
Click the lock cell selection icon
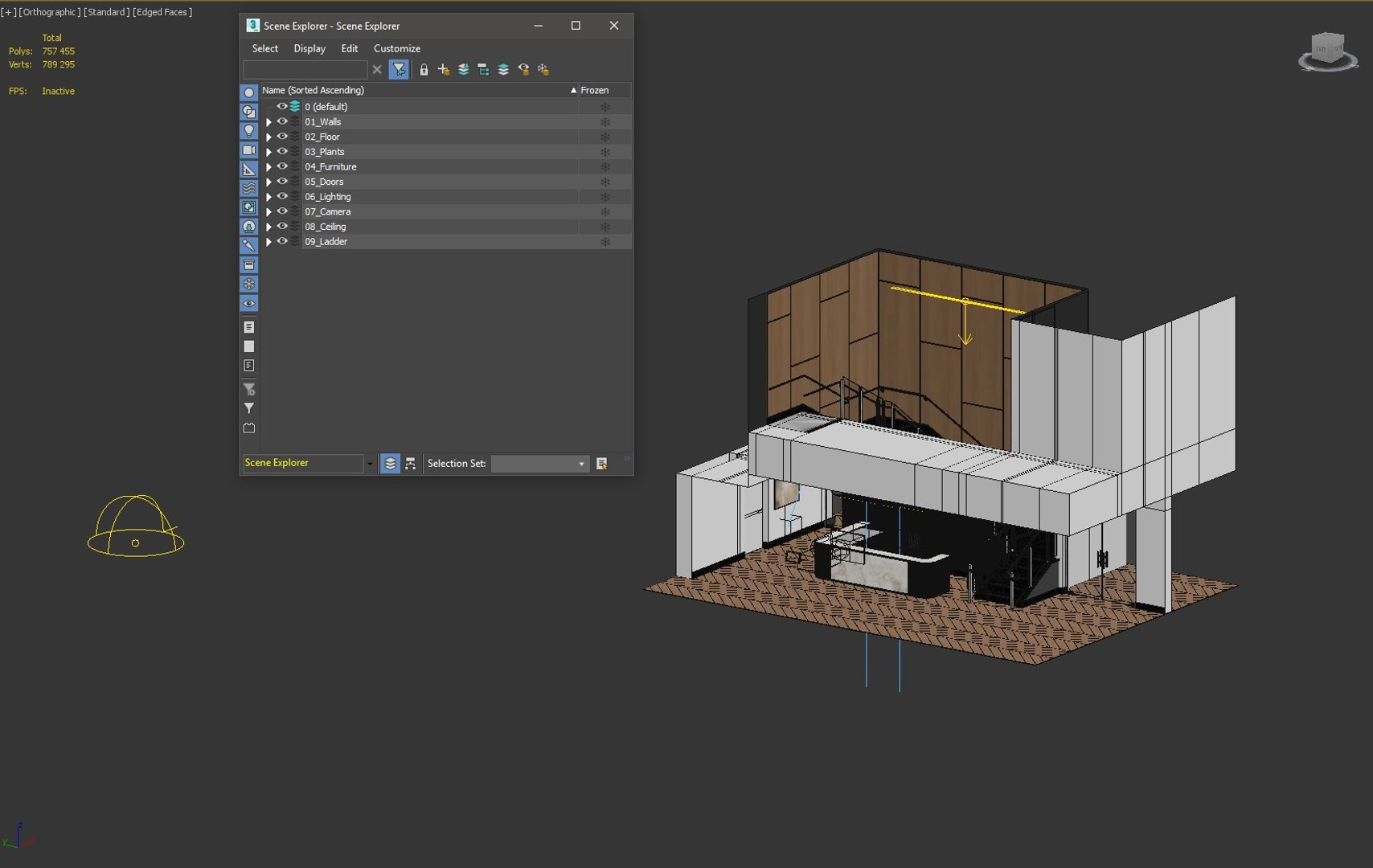click(x=424, y=70)
